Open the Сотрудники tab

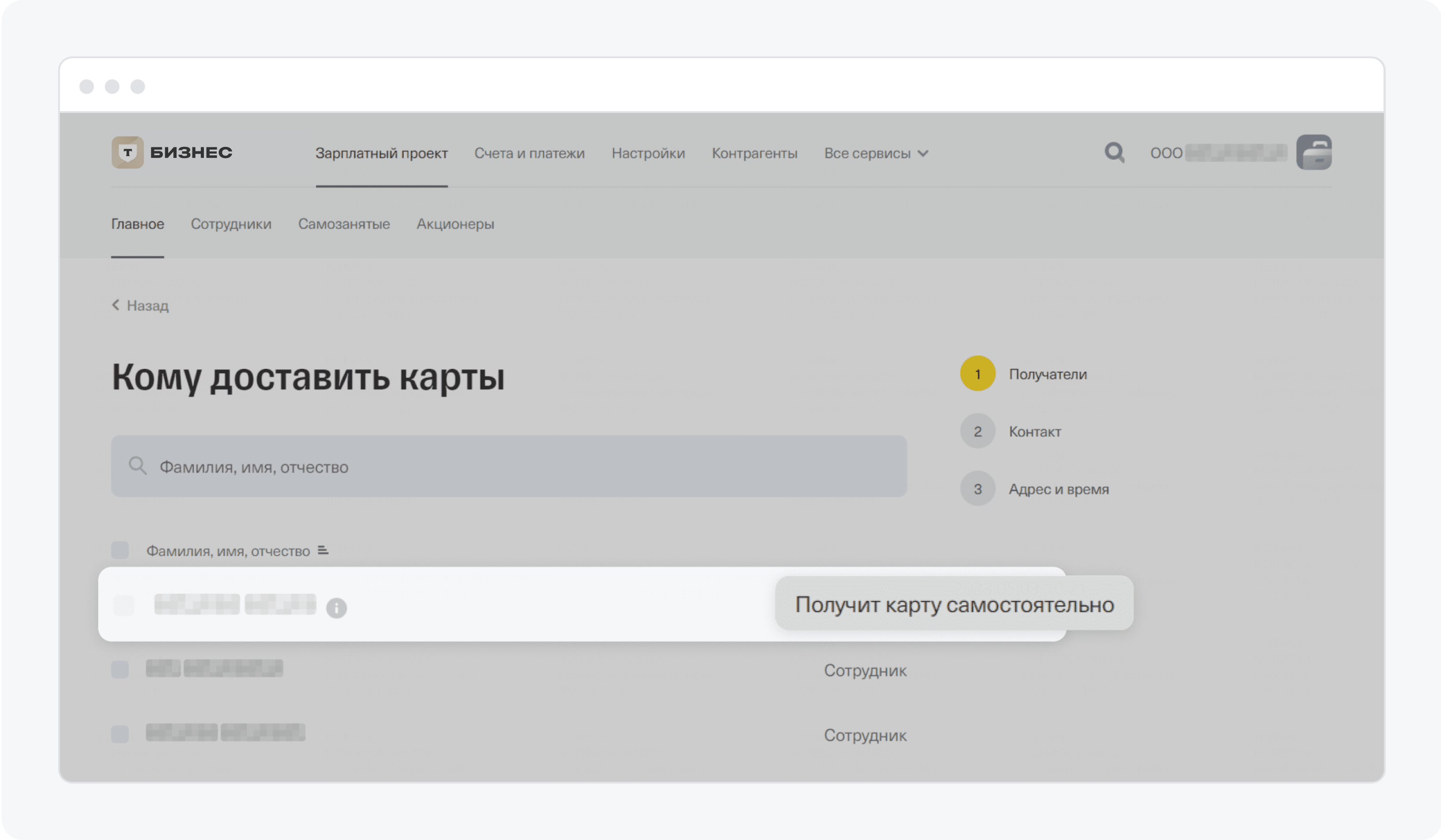pyautogui.click(x=231, y=224)
